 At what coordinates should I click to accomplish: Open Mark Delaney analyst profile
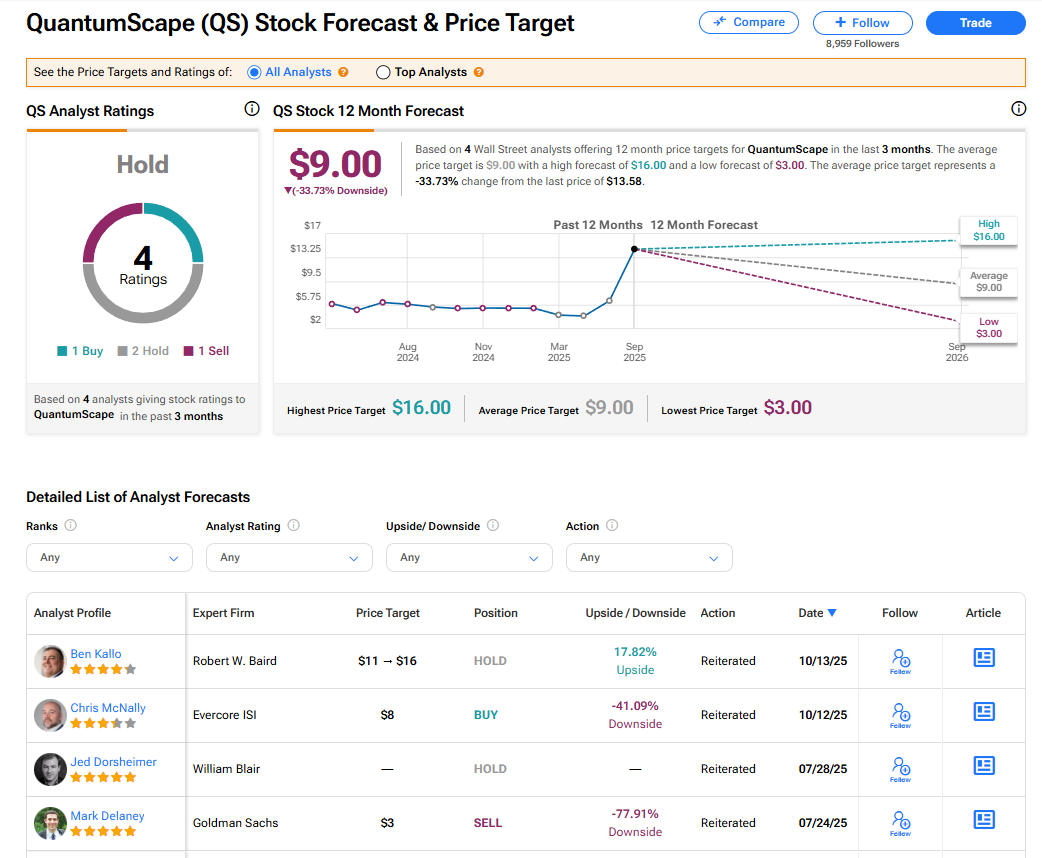click(x=107, y=815)
